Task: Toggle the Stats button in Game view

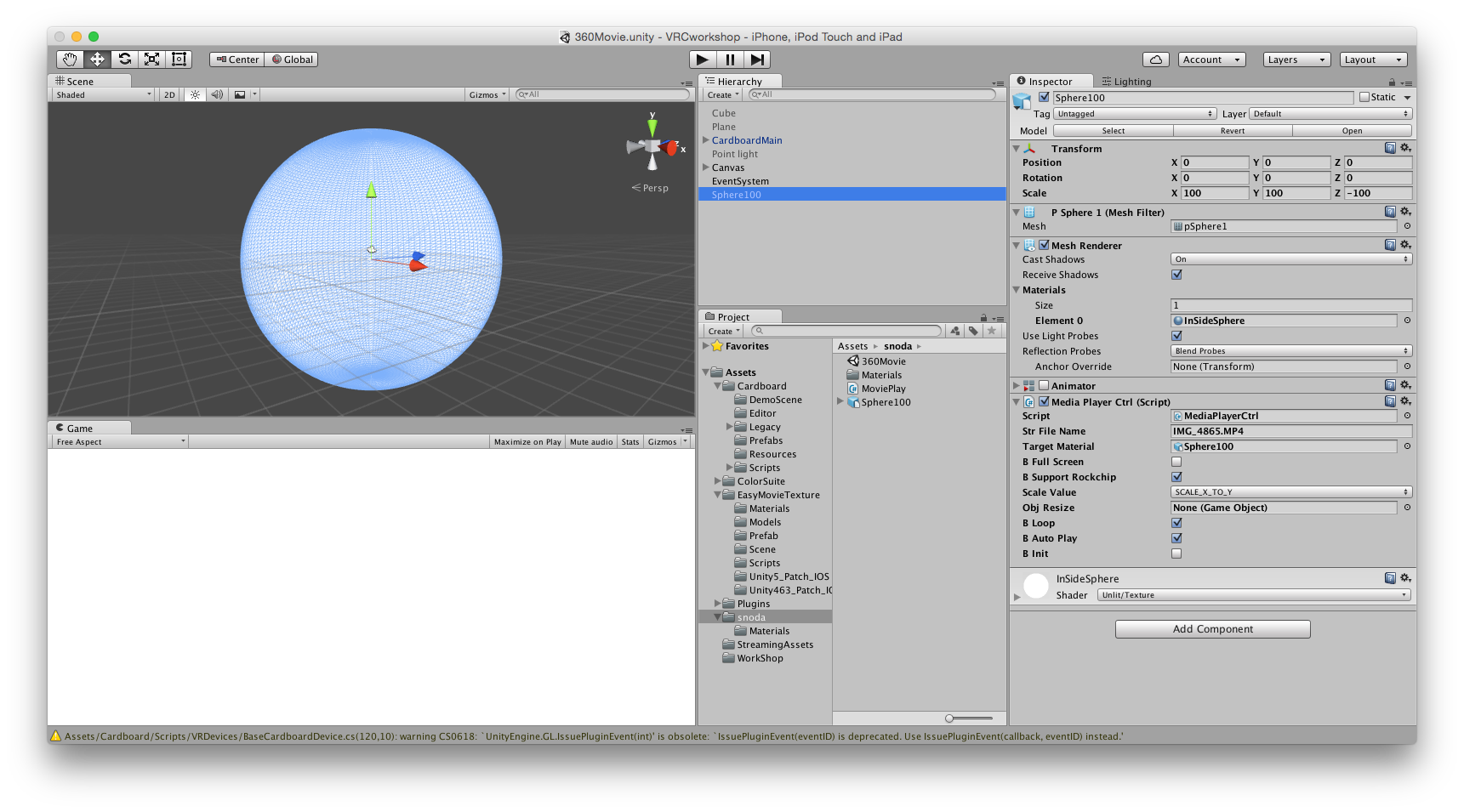Action: point(630,441)
